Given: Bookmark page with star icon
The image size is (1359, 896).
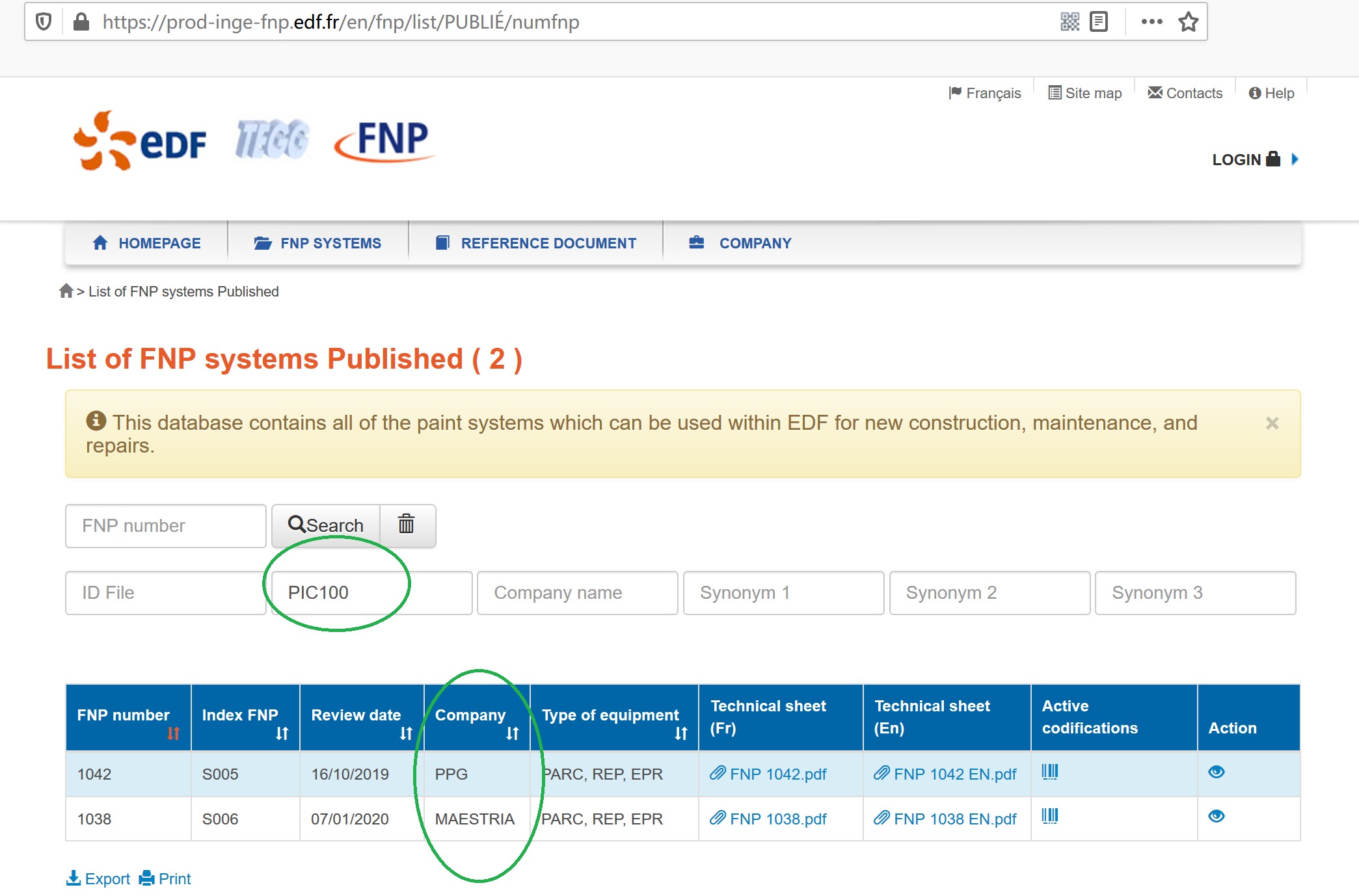Looking at the screenshot, I should point(1188,22).
